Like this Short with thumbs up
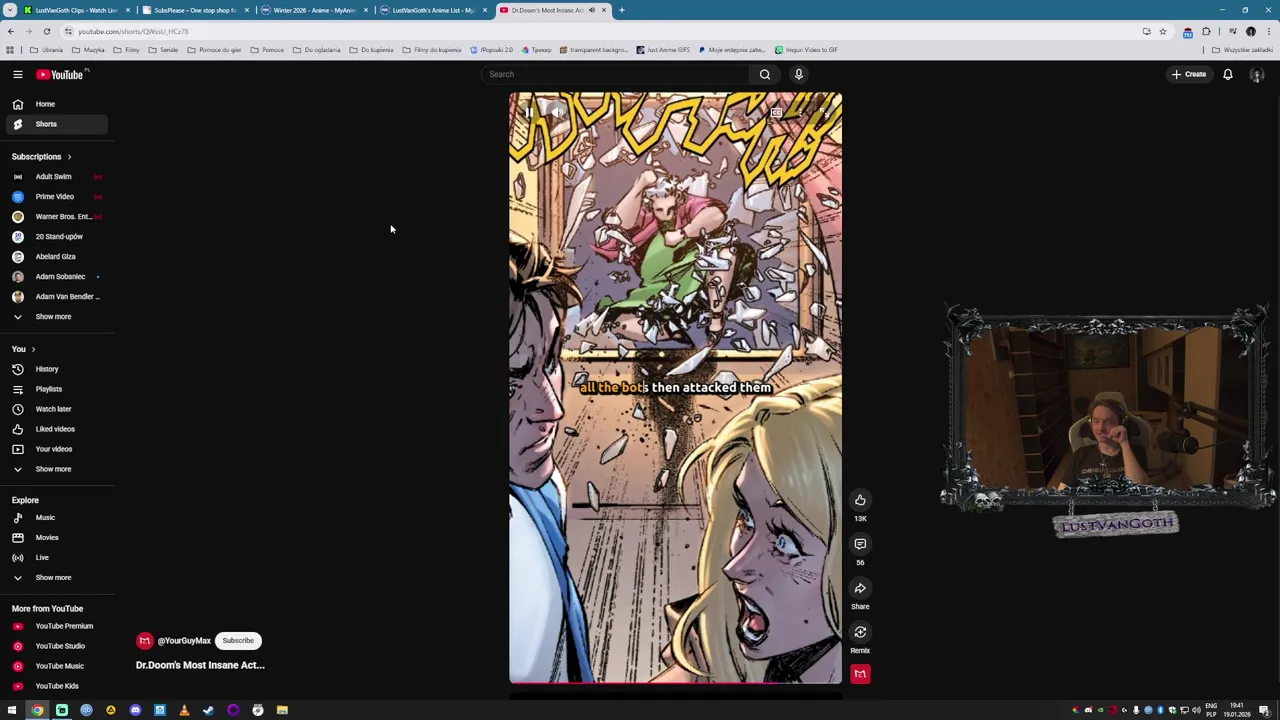 860,500
